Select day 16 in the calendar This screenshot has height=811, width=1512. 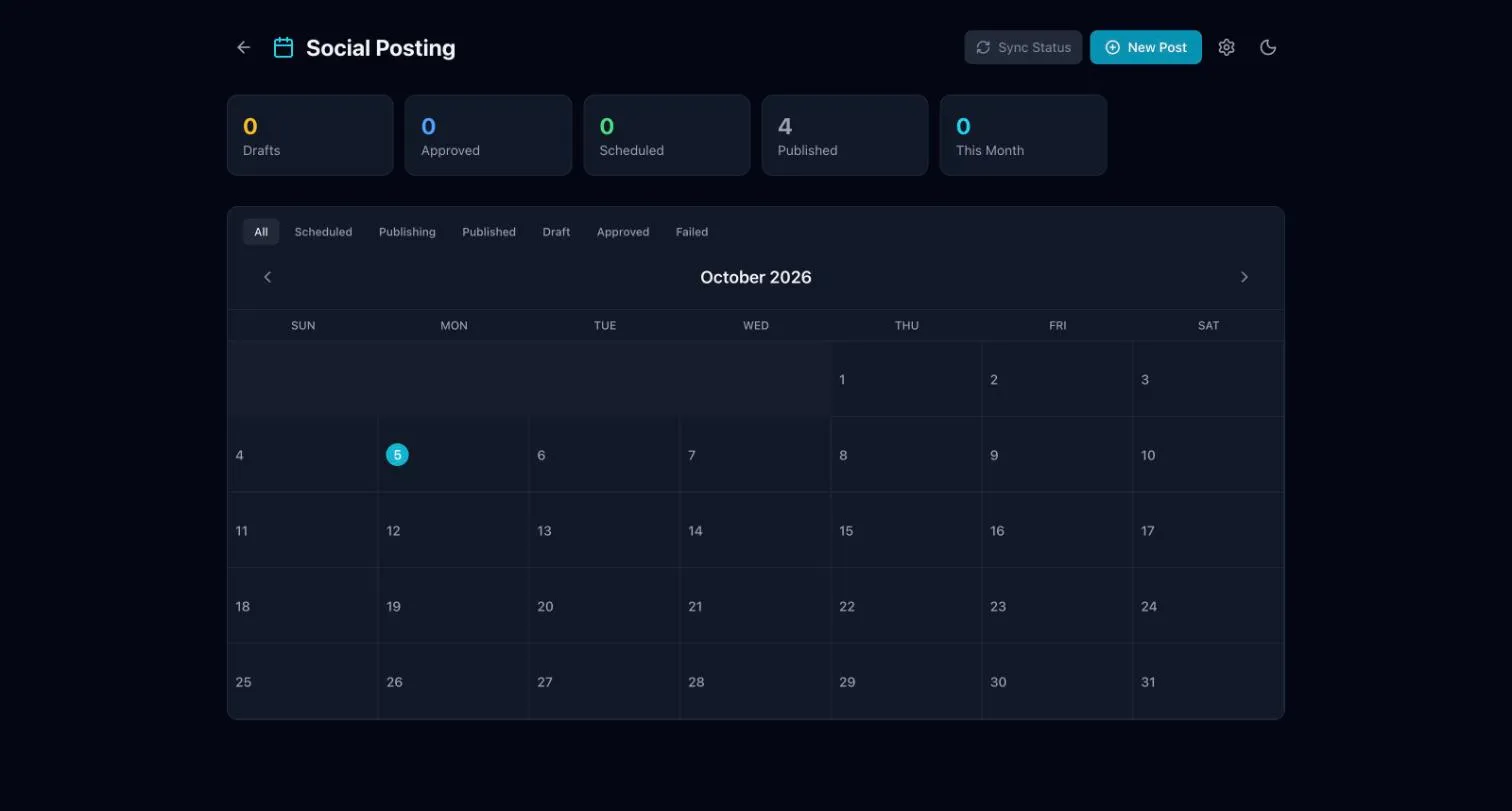coord(1057,531)
